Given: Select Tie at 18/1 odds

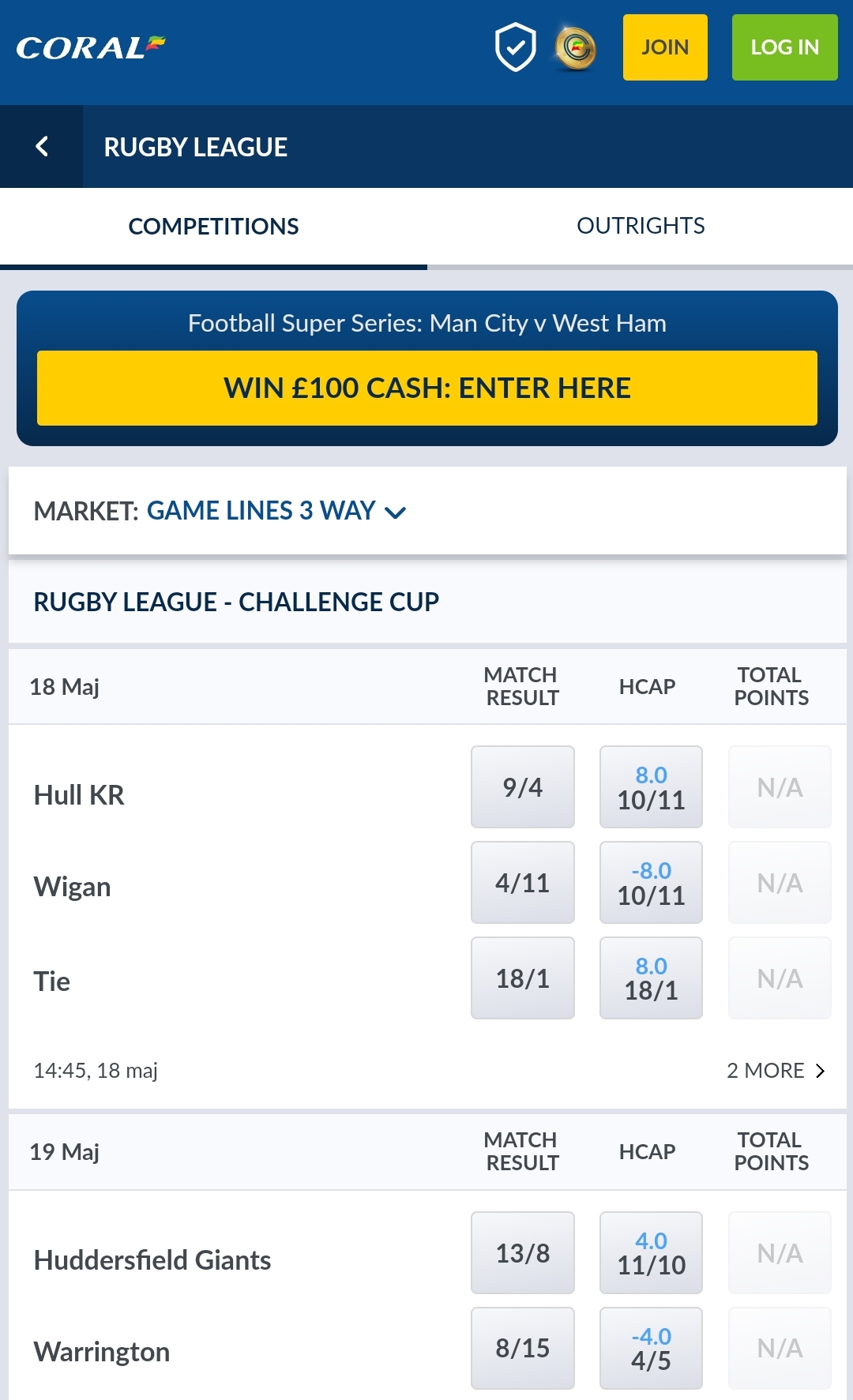Looking at the screenshot, I should click(522, 978).
